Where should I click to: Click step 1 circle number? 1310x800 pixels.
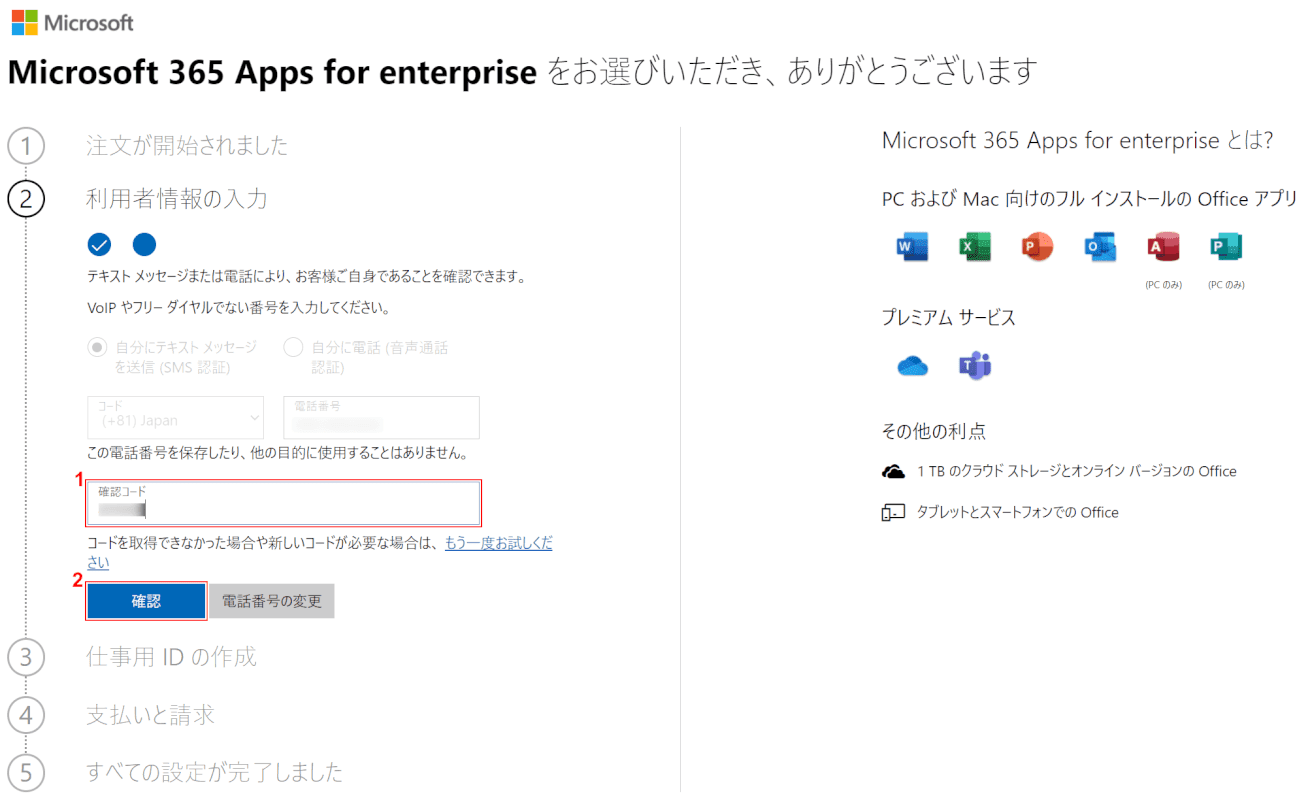(26, 146)
